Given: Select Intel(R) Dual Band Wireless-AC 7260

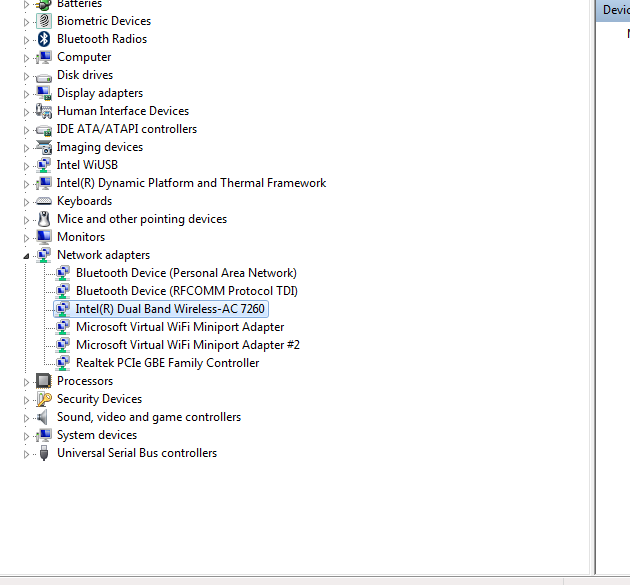Looking at the screenshot, I should (170, 309).
